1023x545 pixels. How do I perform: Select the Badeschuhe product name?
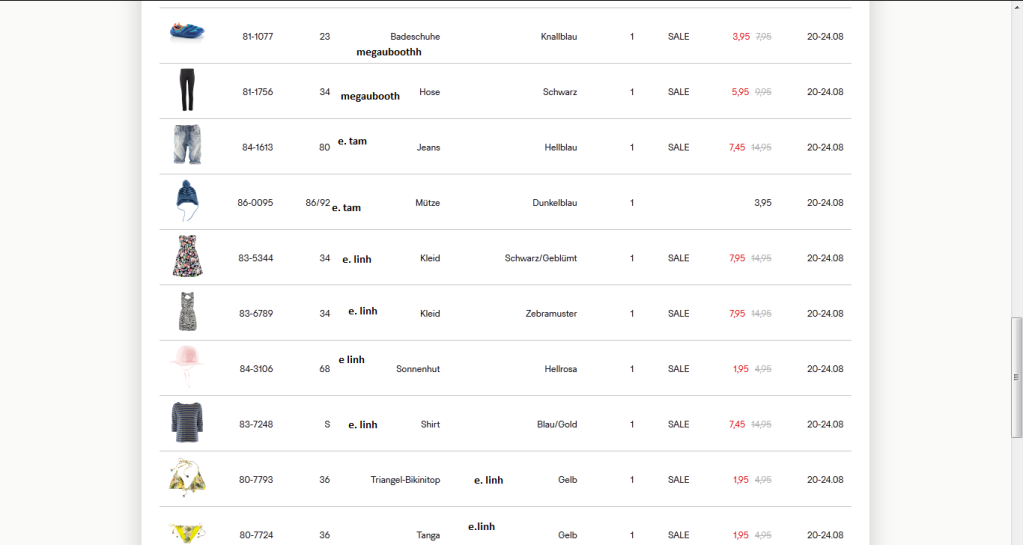click(x=415, y=37)
